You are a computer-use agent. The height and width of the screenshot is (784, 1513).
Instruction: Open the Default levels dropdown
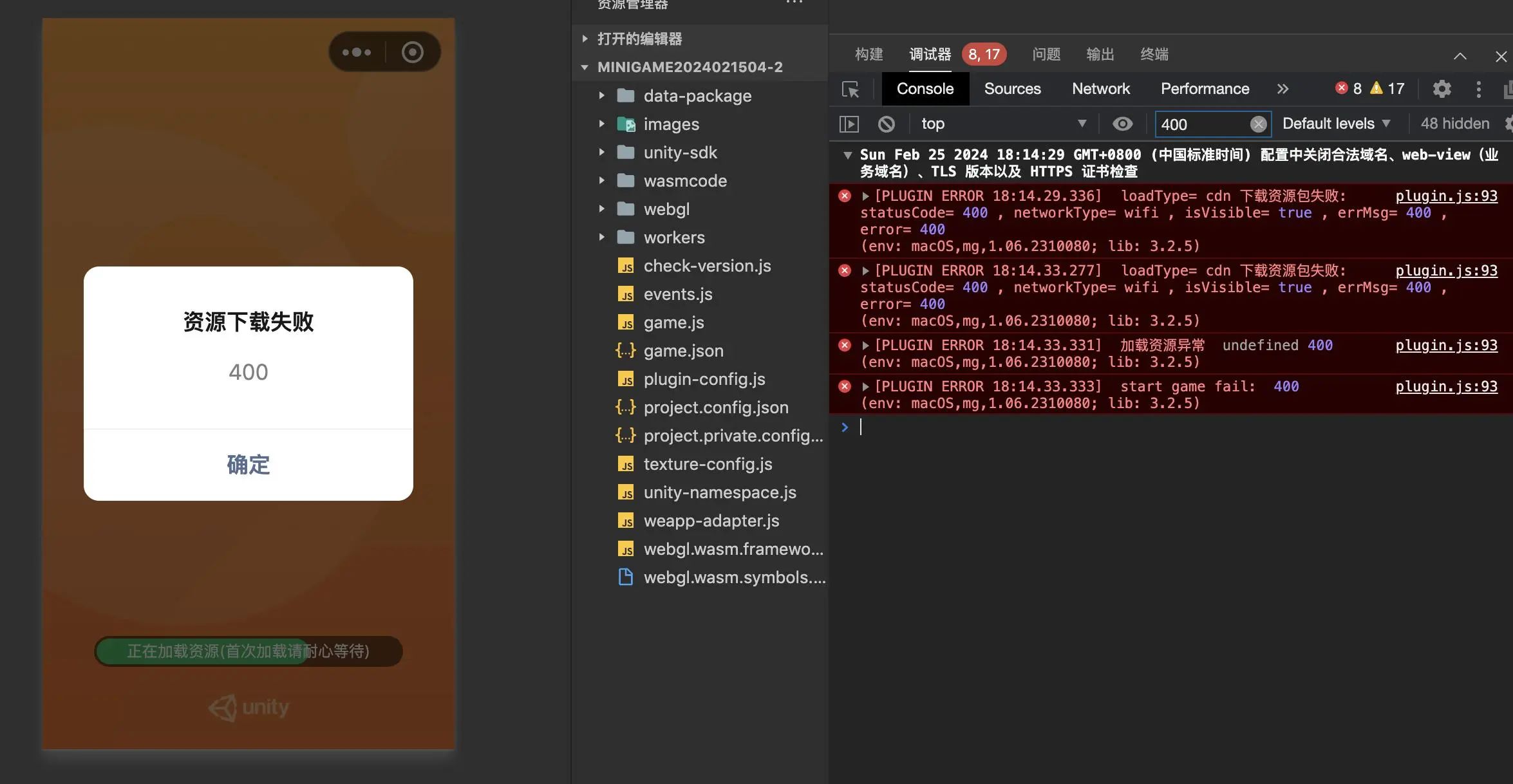[x=1336, y=124]
